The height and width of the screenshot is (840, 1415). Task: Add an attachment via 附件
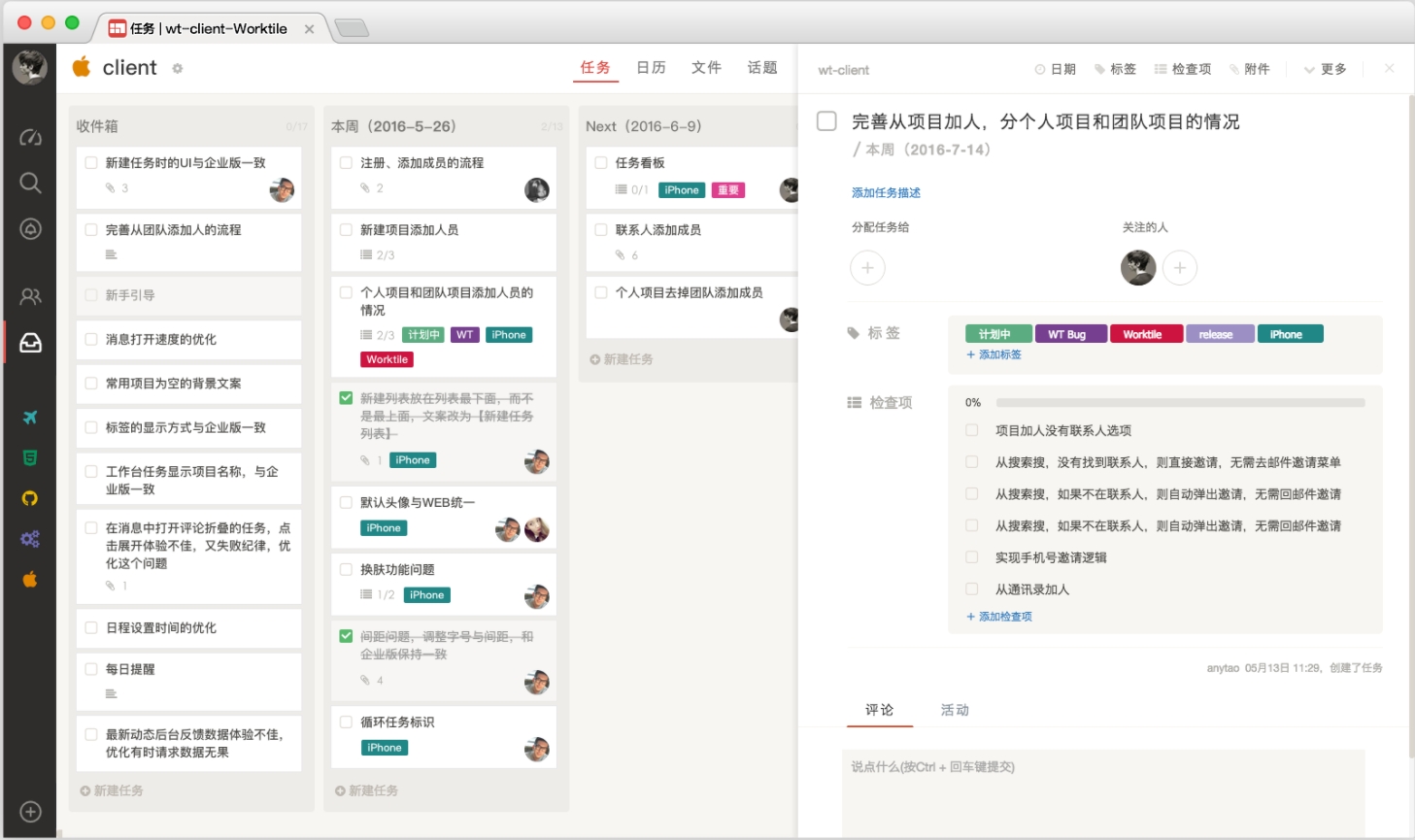pos(1249,69)
